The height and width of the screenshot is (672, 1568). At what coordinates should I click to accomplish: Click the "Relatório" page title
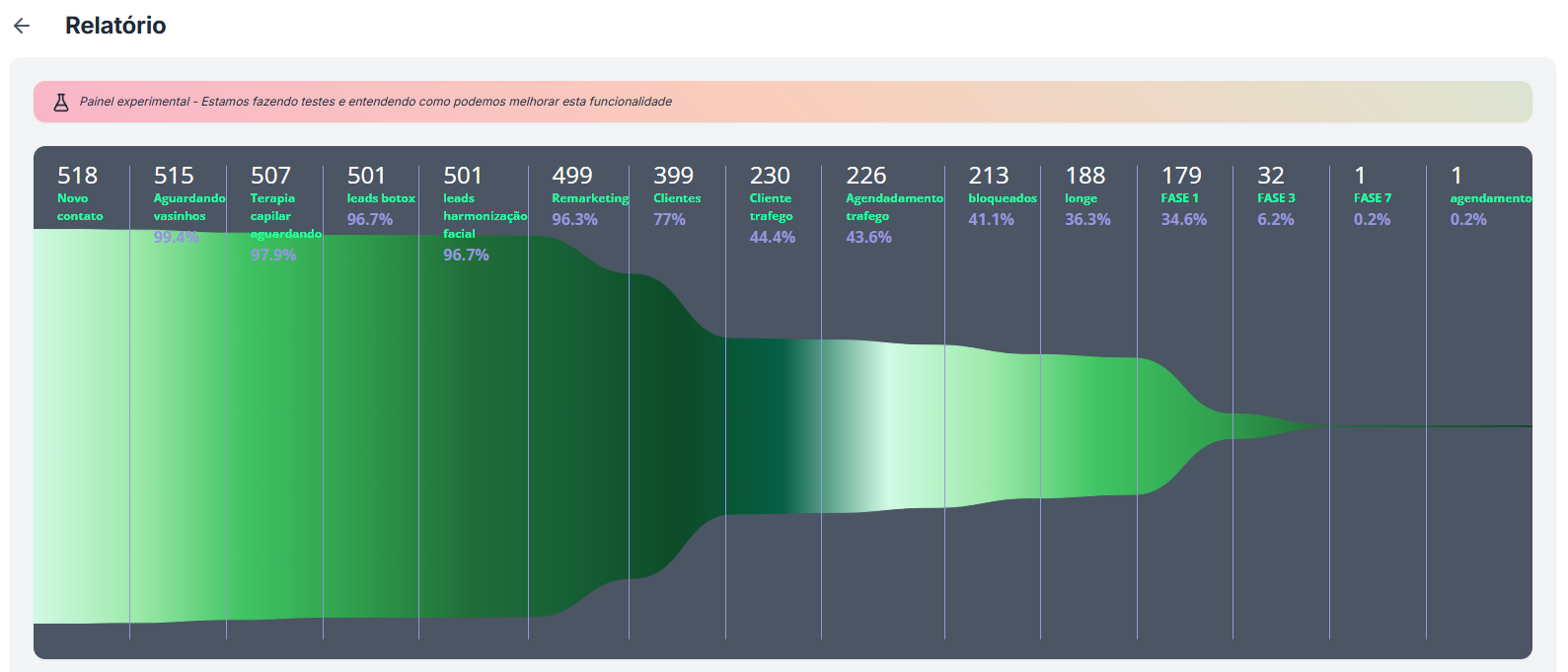coord(115,26)
